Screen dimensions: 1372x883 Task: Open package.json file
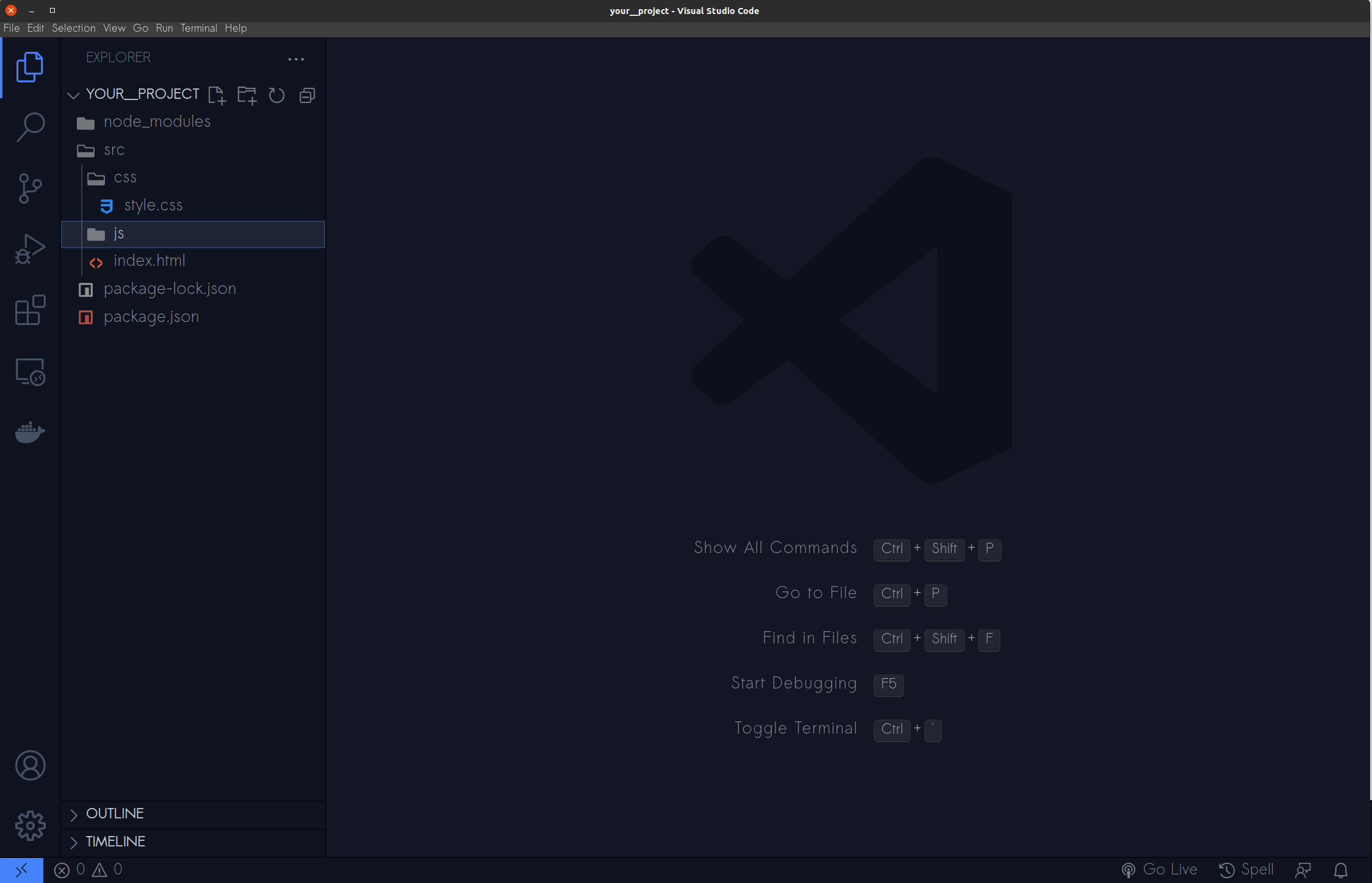point(193,317)
